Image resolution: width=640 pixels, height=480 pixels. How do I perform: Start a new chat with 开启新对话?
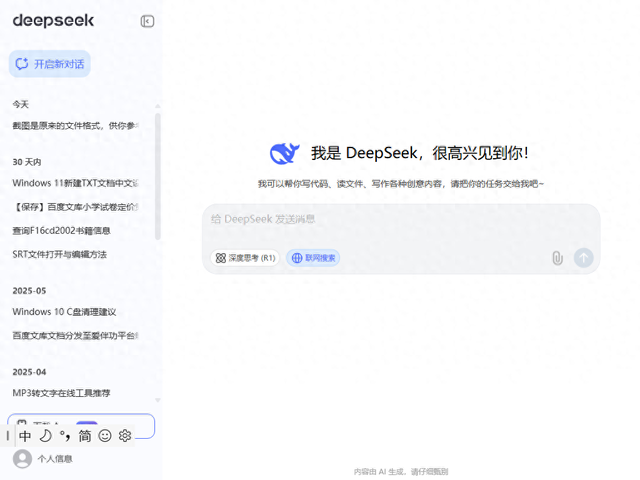tap(50, 64)
